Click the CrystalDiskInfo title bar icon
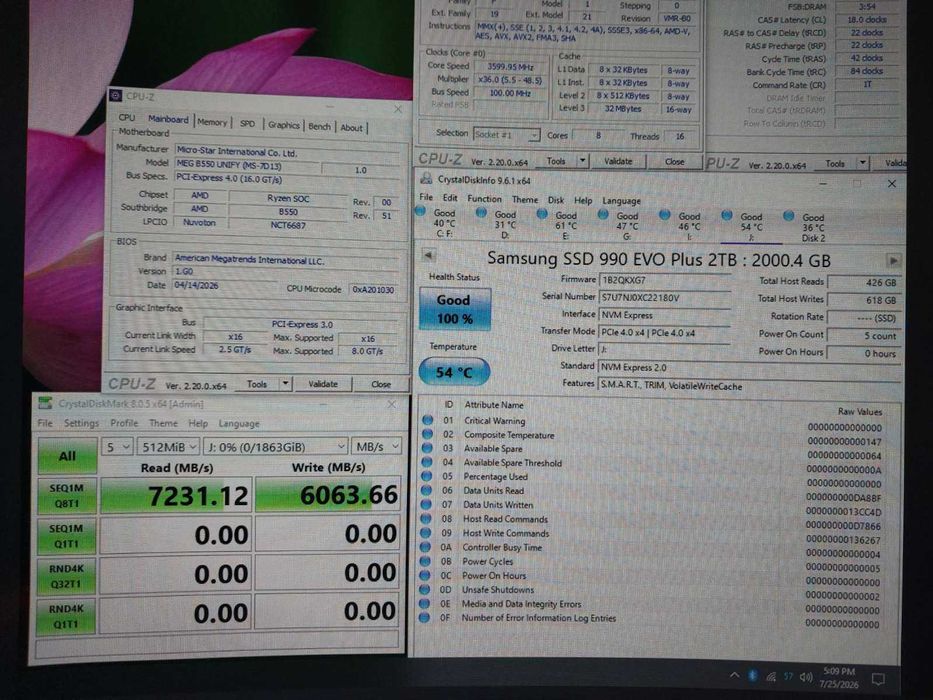The height and width of the screenshot is (700, 933). click(x=425, y=179)
